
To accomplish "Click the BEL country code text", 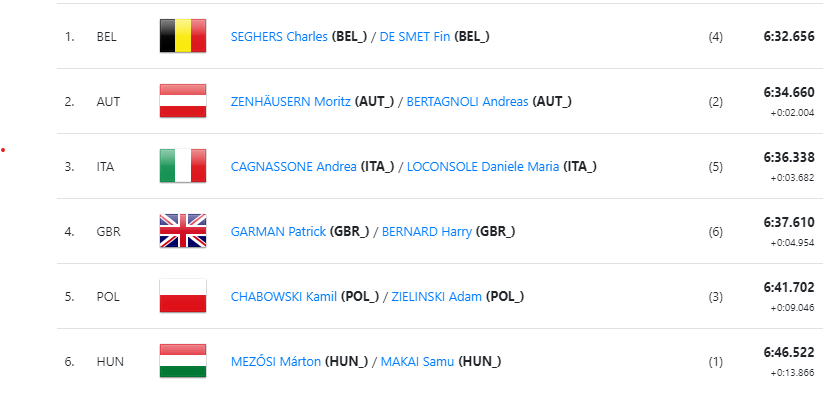I will [107, 37].
